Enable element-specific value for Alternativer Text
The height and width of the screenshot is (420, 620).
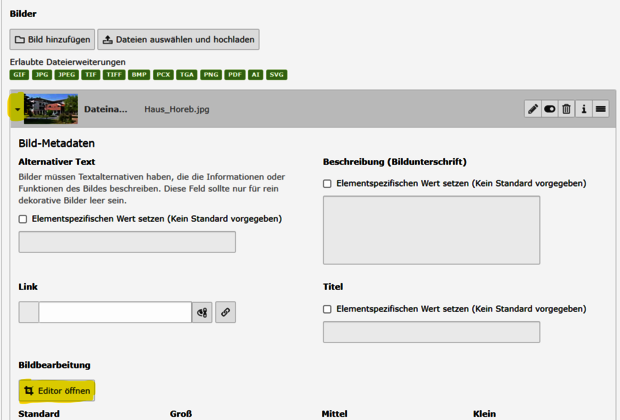(x=24, y=219)
